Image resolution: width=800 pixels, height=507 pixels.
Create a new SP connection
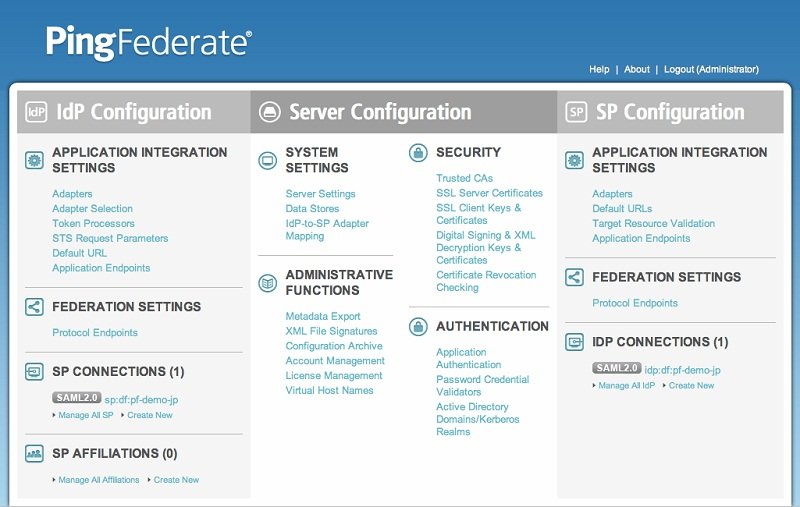150,415
